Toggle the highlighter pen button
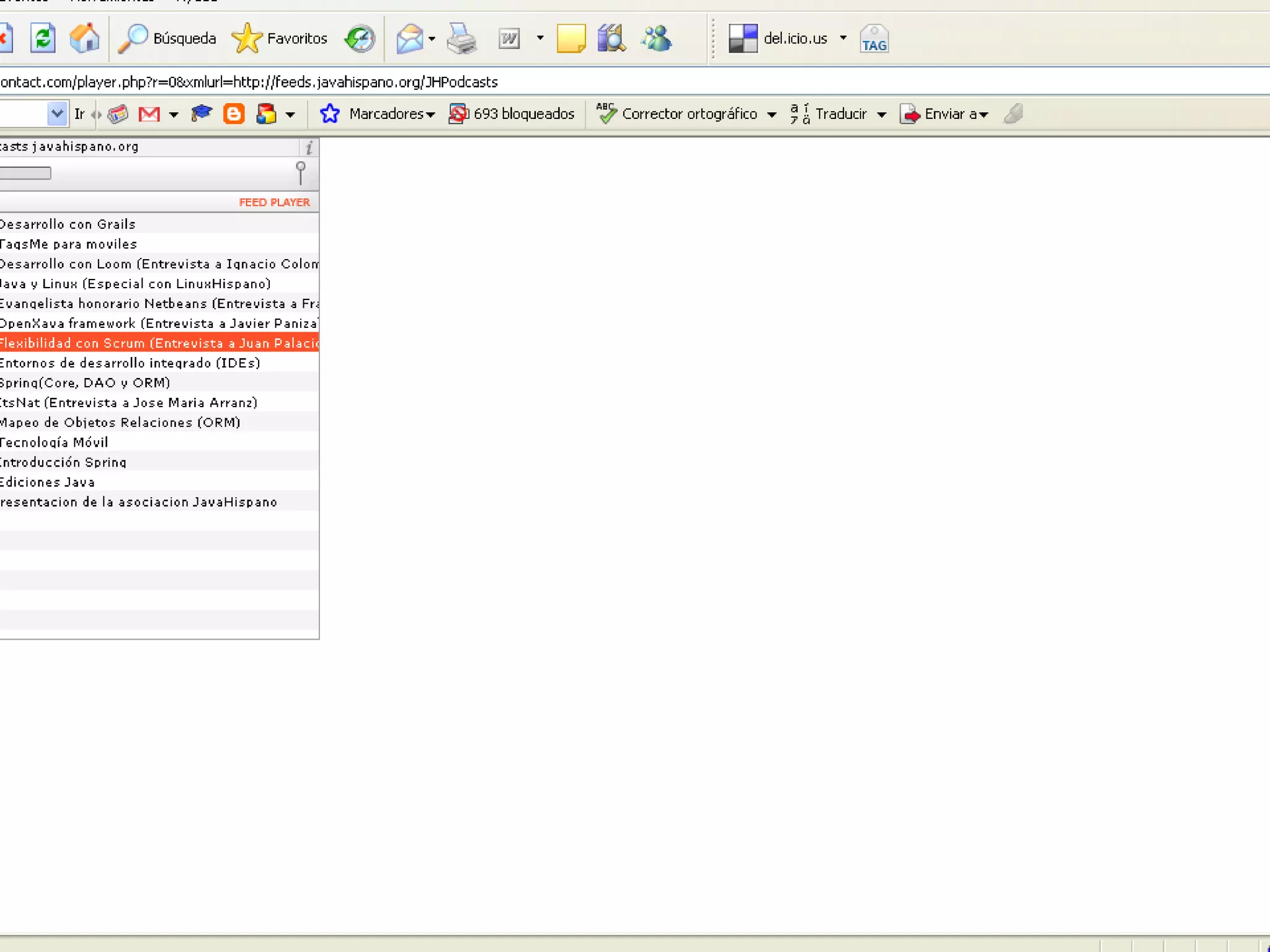Screen dimensions: 1270x952 [1013, 114]
